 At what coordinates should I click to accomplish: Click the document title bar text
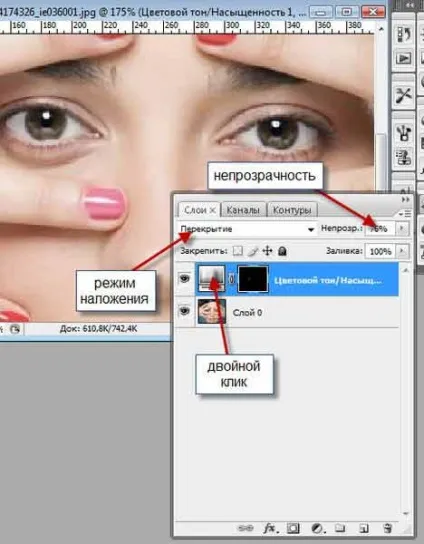[x=153, y=12]
